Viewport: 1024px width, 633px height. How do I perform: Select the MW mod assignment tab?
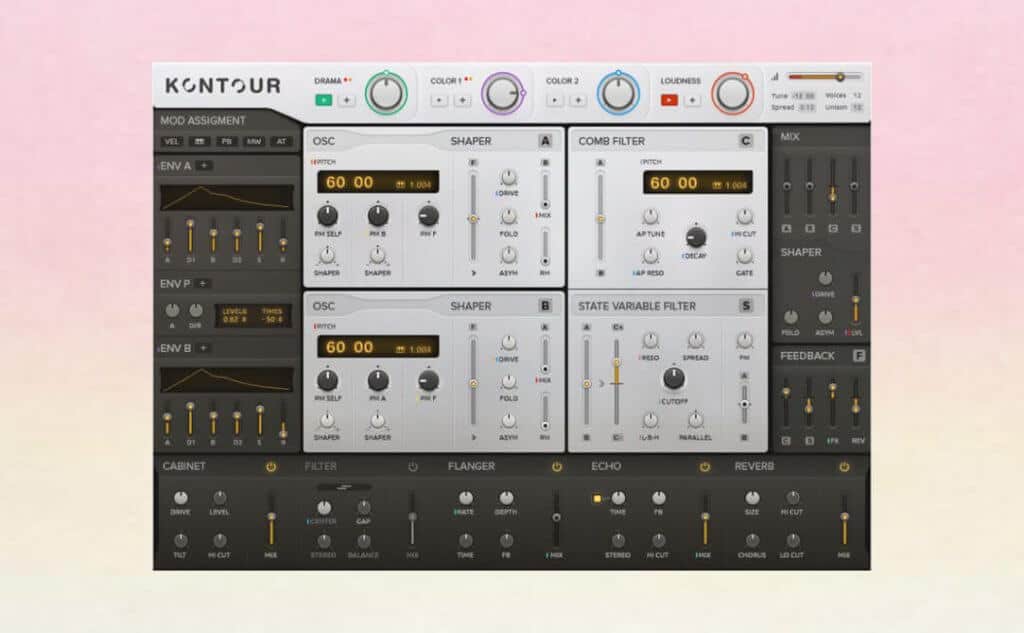[x=254, y=141]
